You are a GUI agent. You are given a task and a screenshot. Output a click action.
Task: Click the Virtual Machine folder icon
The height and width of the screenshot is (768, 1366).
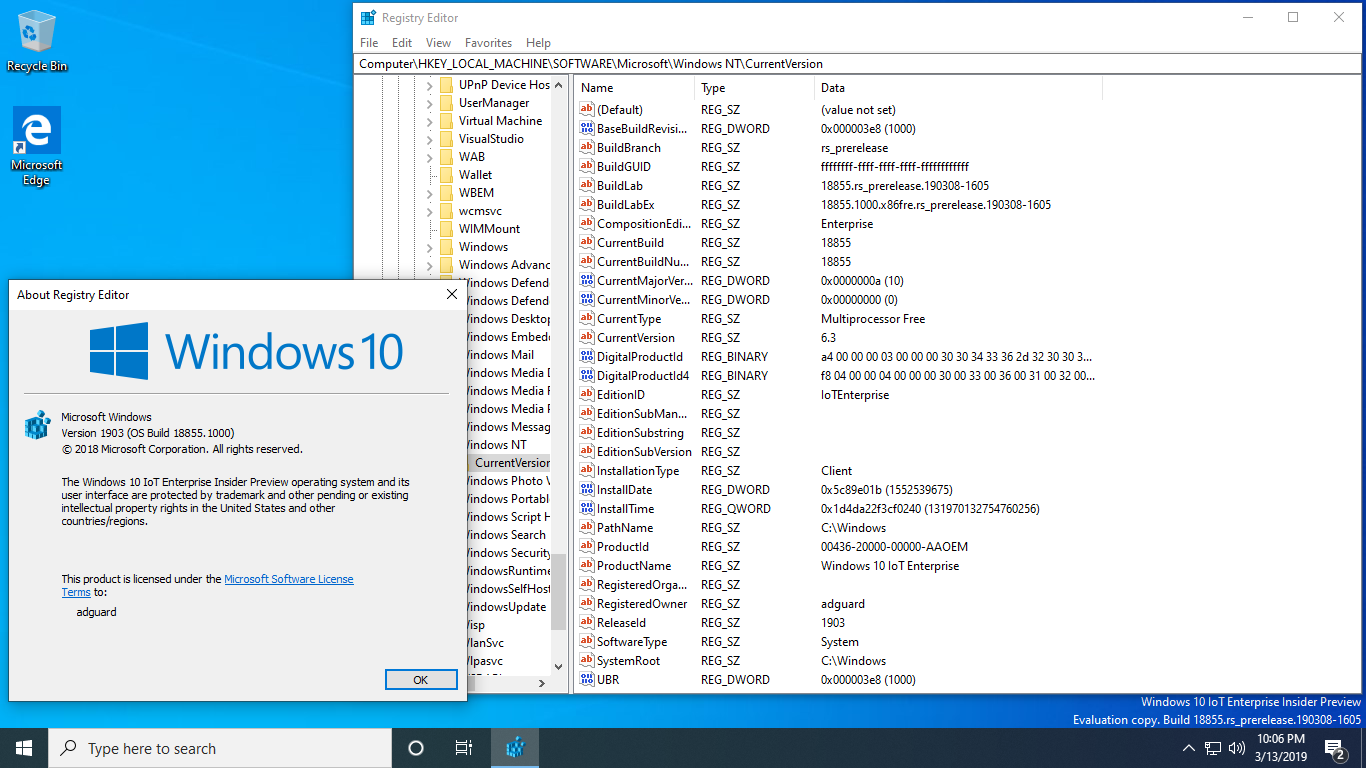(446, 121)
